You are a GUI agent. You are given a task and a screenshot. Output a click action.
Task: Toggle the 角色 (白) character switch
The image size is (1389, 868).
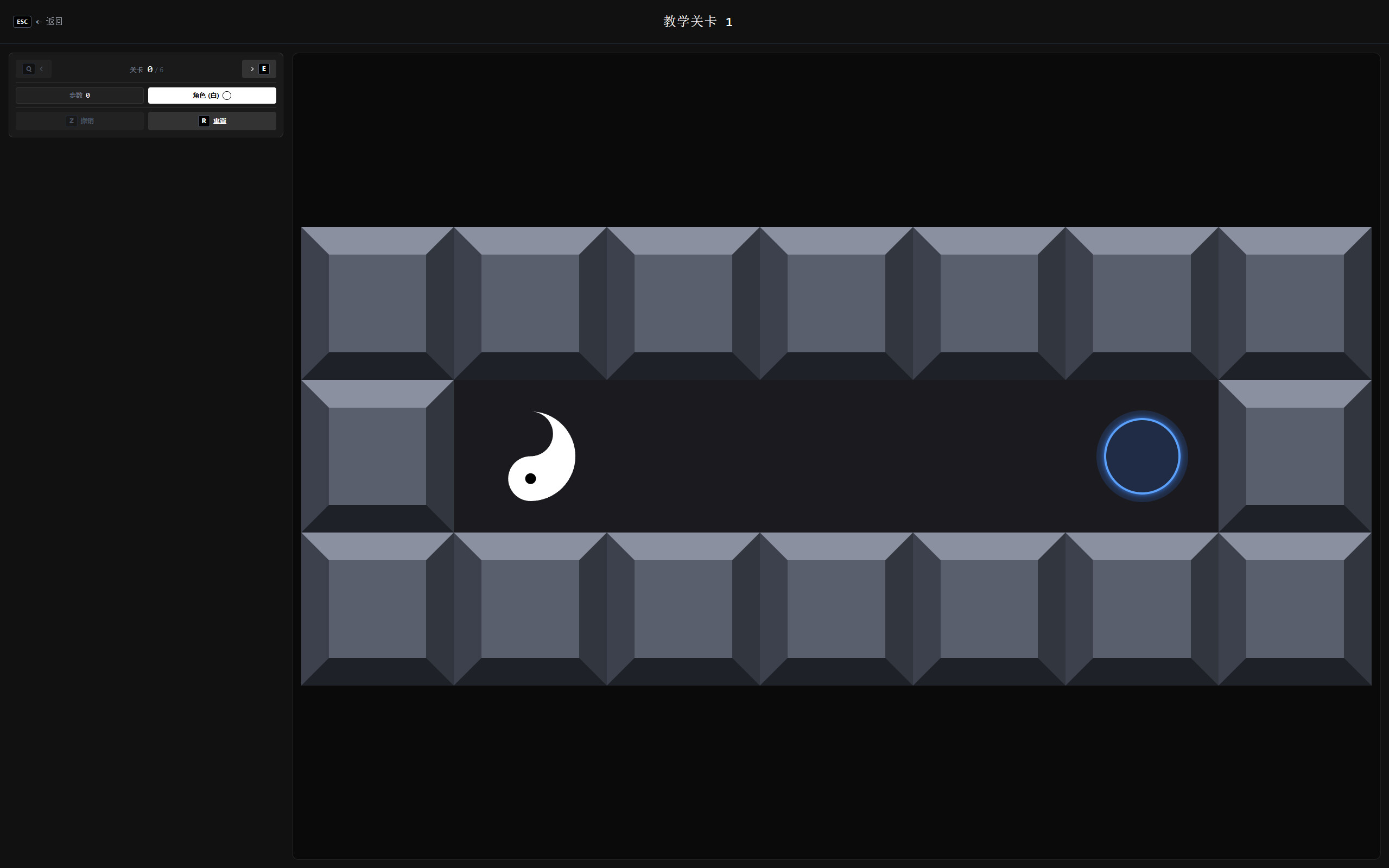pyautogui.click(x=211, y=96)
